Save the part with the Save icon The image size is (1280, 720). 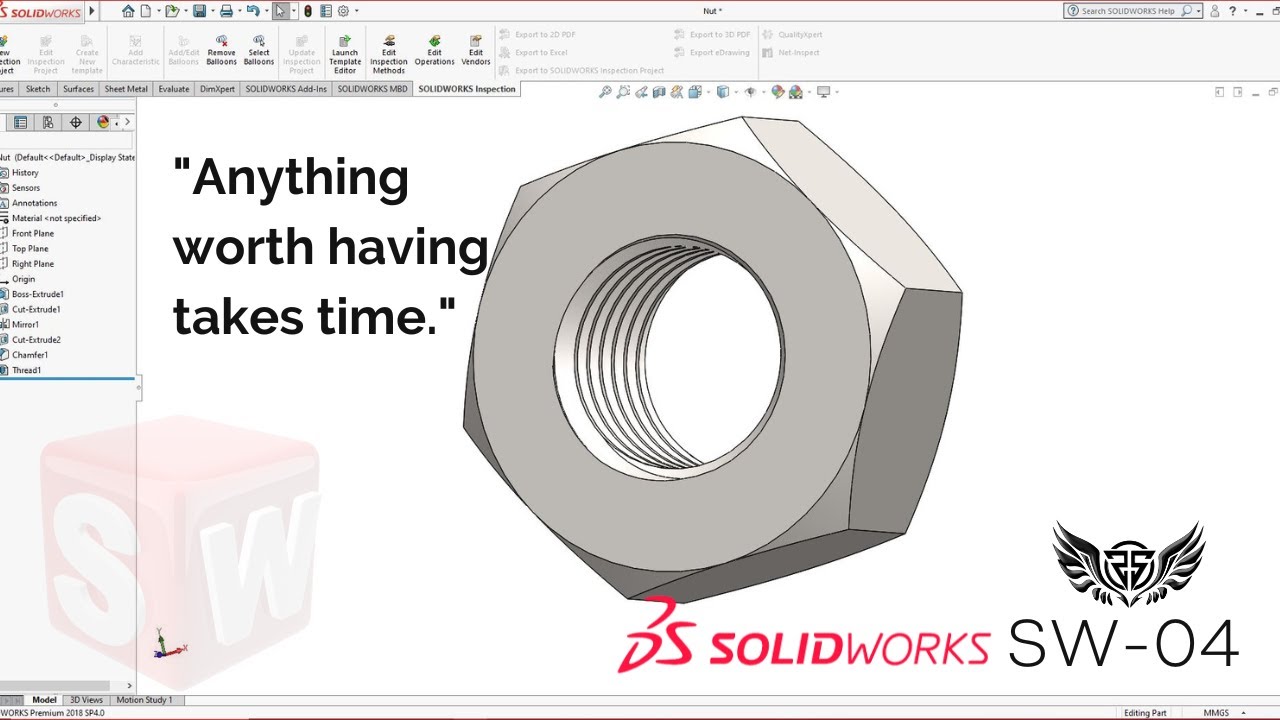[199, 11]
